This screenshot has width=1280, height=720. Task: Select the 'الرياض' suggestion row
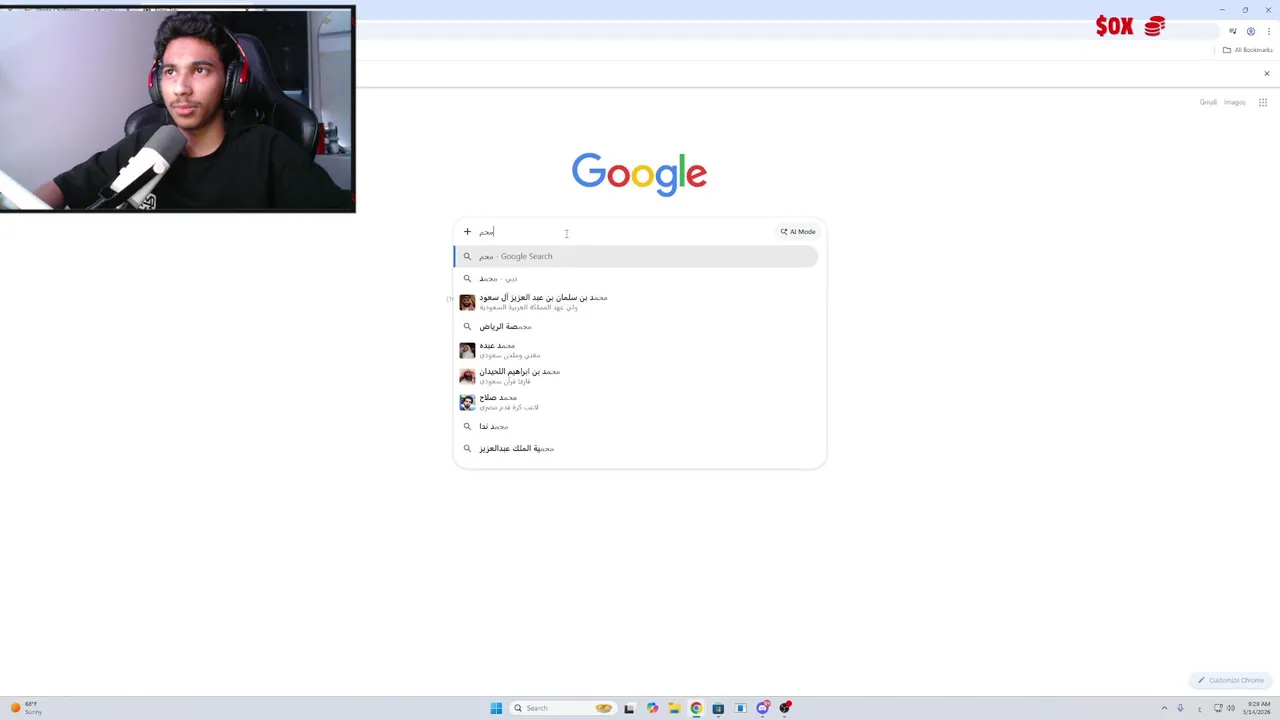[x=636, y=326]
